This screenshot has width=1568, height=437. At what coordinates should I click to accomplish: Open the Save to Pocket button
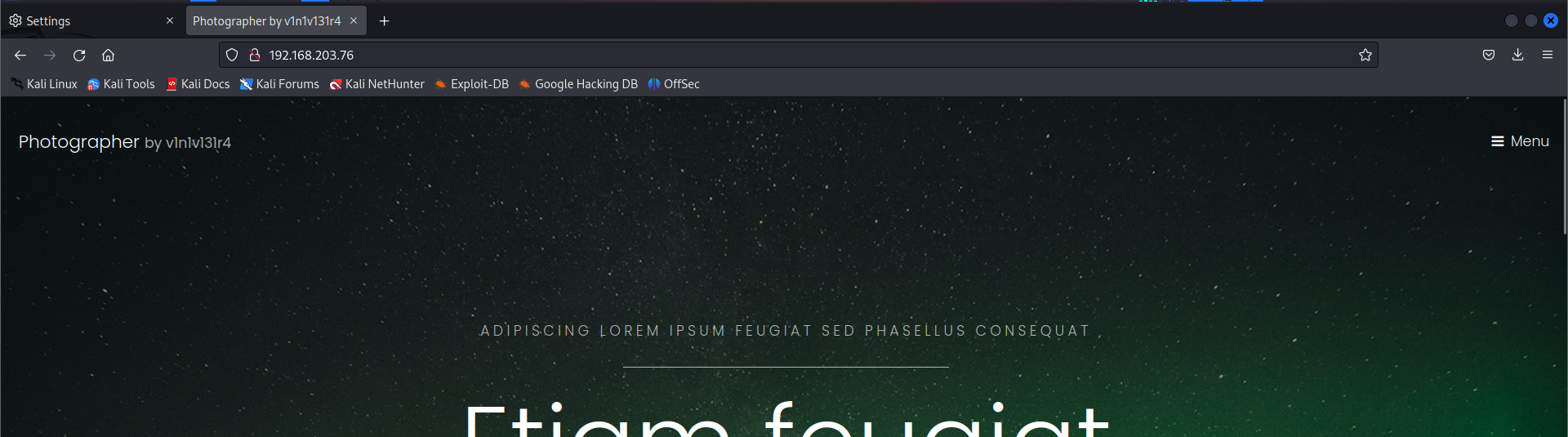pyautogui.click(x=1489, y=55)
